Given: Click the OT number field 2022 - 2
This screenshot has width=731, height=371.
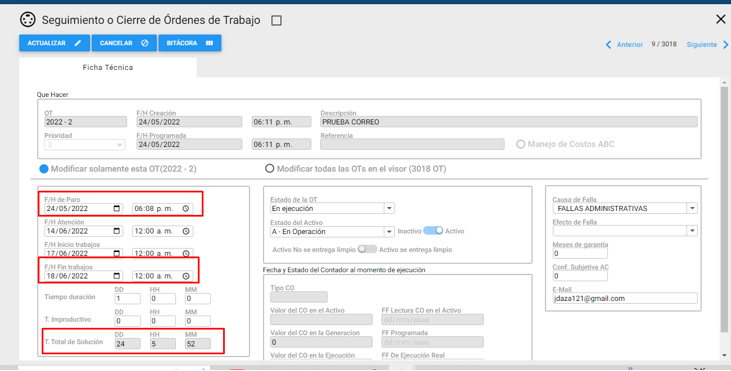Looking at the screenshot, I should click(85, 122).
